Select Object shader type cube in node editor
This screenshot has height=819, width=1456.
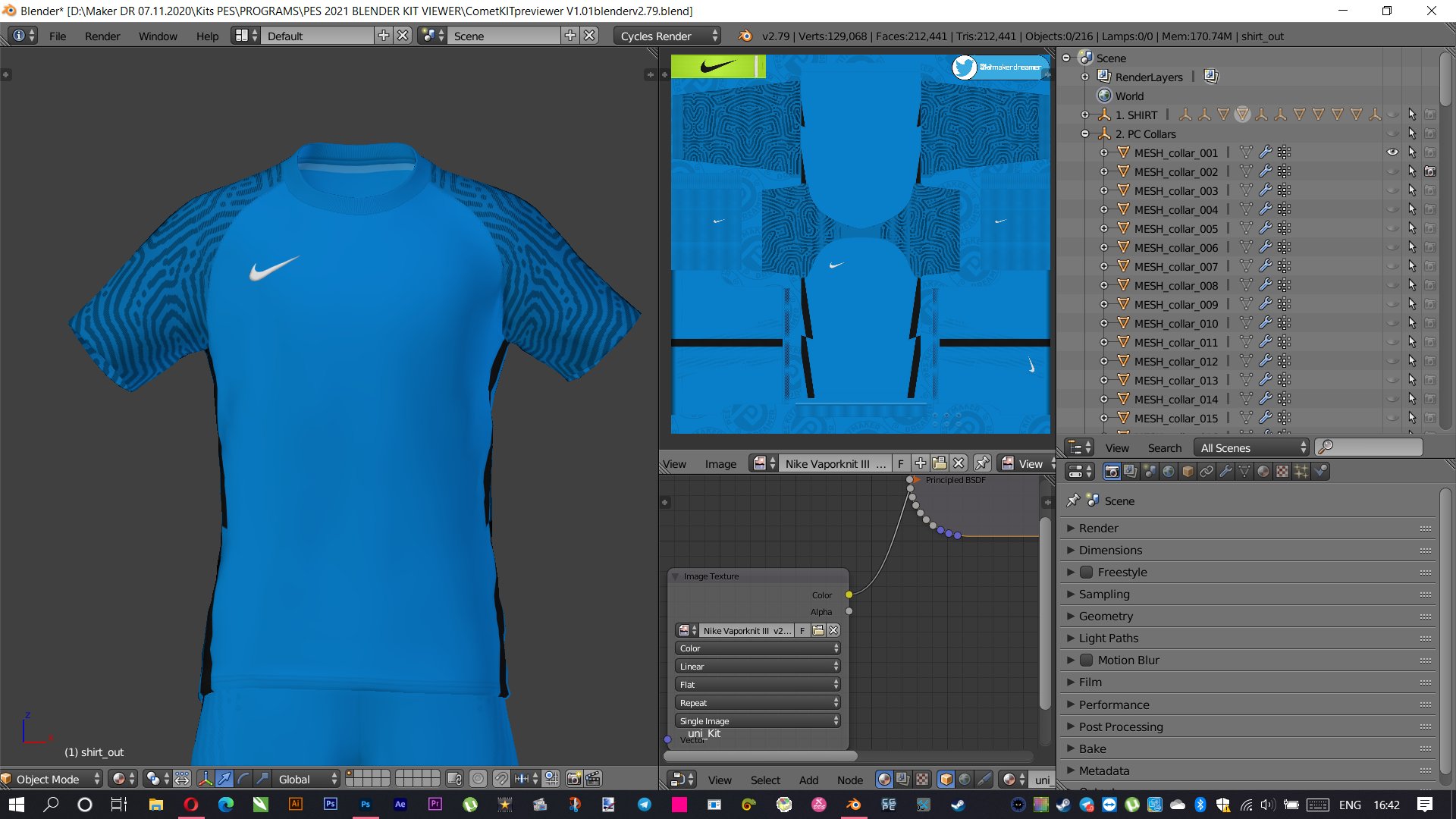click(946, 780)
